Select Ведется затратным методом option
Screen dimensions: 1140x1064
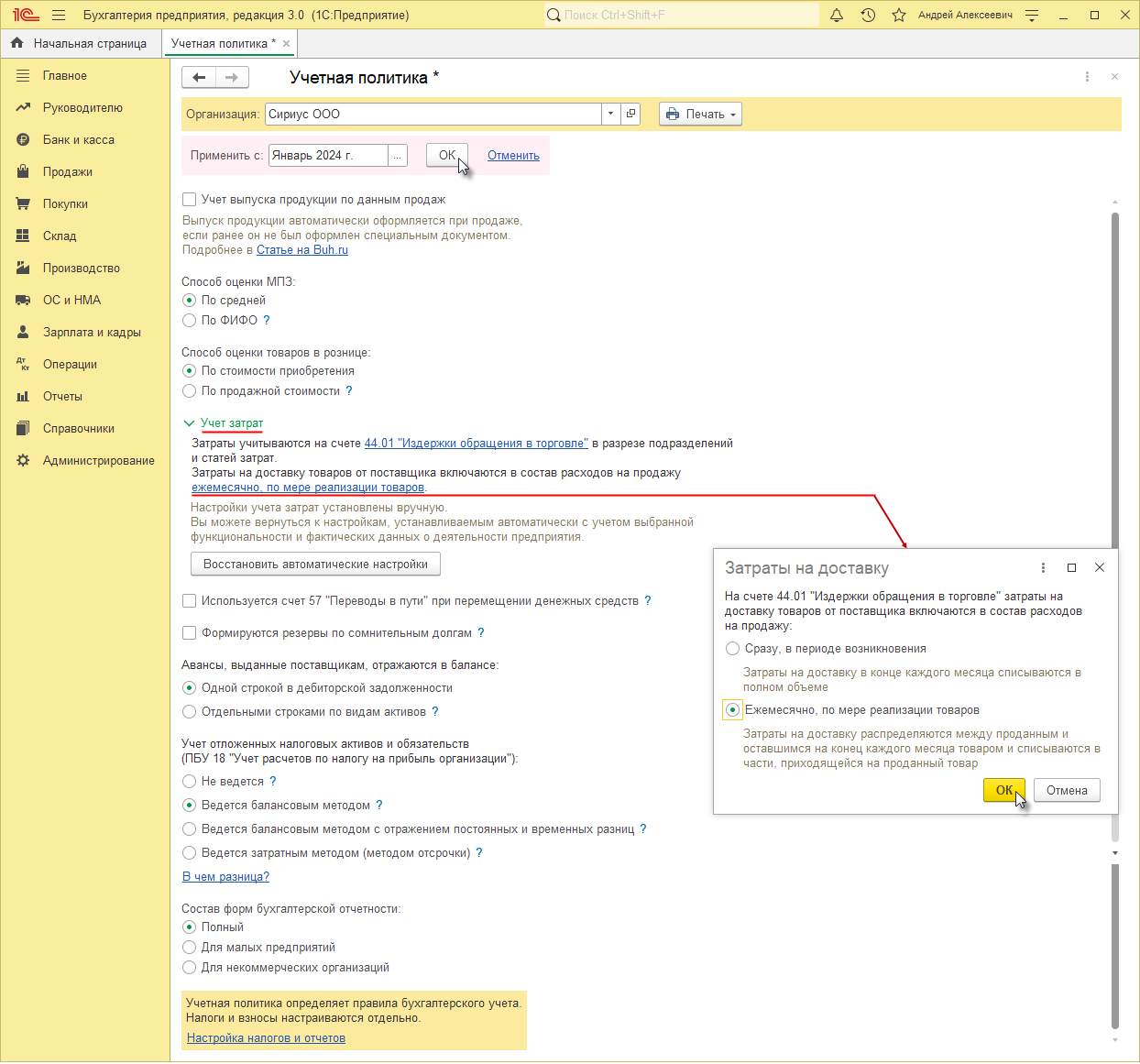(x=190, y=853)
